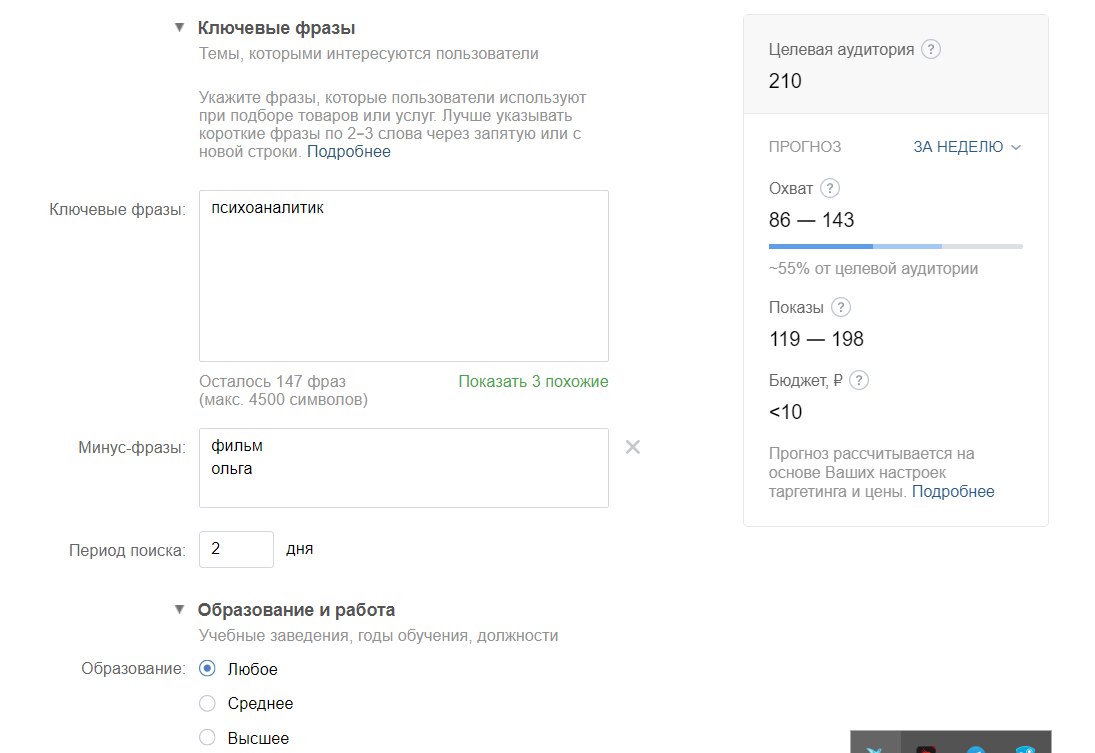Image resolution: width=1095 pixels, height=753 pixels.
Task: Open help icon next to Целевая аудитория
Action: [x=931, y=49]
